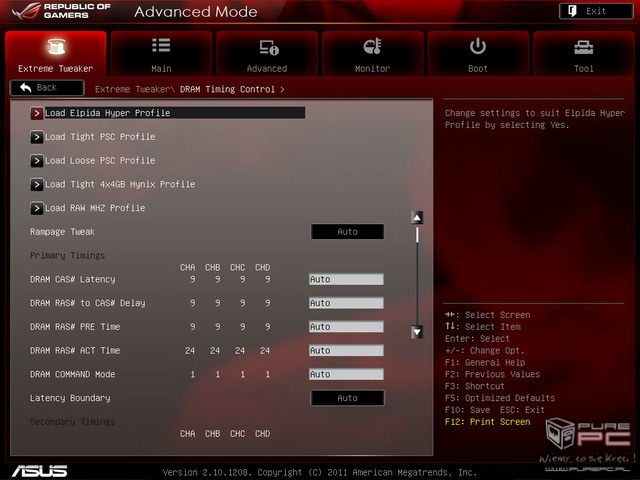Switch to the Main tab
This screenshot has height=480, width=640.
coord(161,53)
